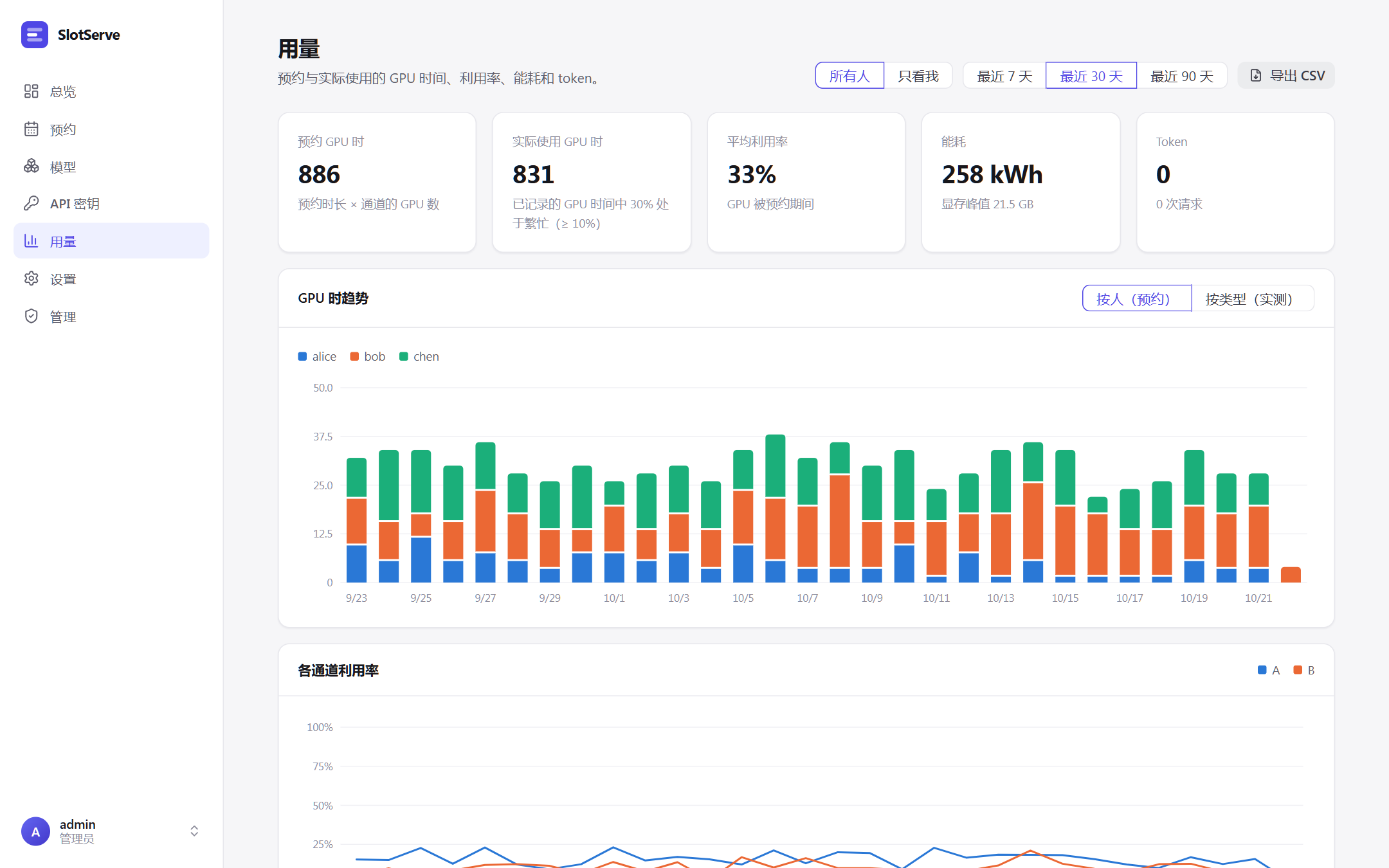Screen dimensions: 1389x868
Task: Click the 显存峰值 21.5 GB text
Action: pos(987,204)
